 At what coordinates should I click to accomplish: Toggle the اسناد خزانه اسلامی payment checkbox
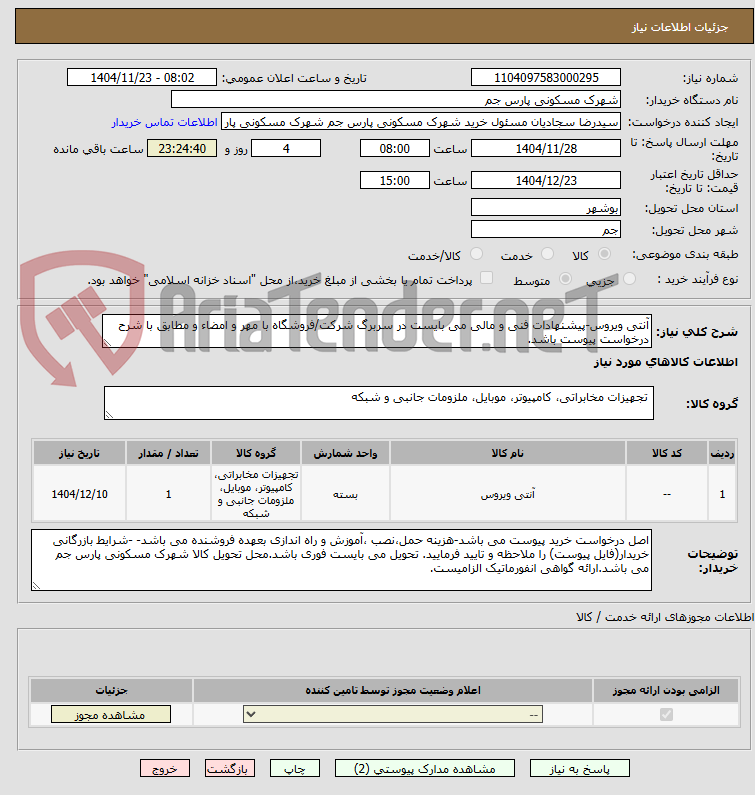[x=486, y=278]
